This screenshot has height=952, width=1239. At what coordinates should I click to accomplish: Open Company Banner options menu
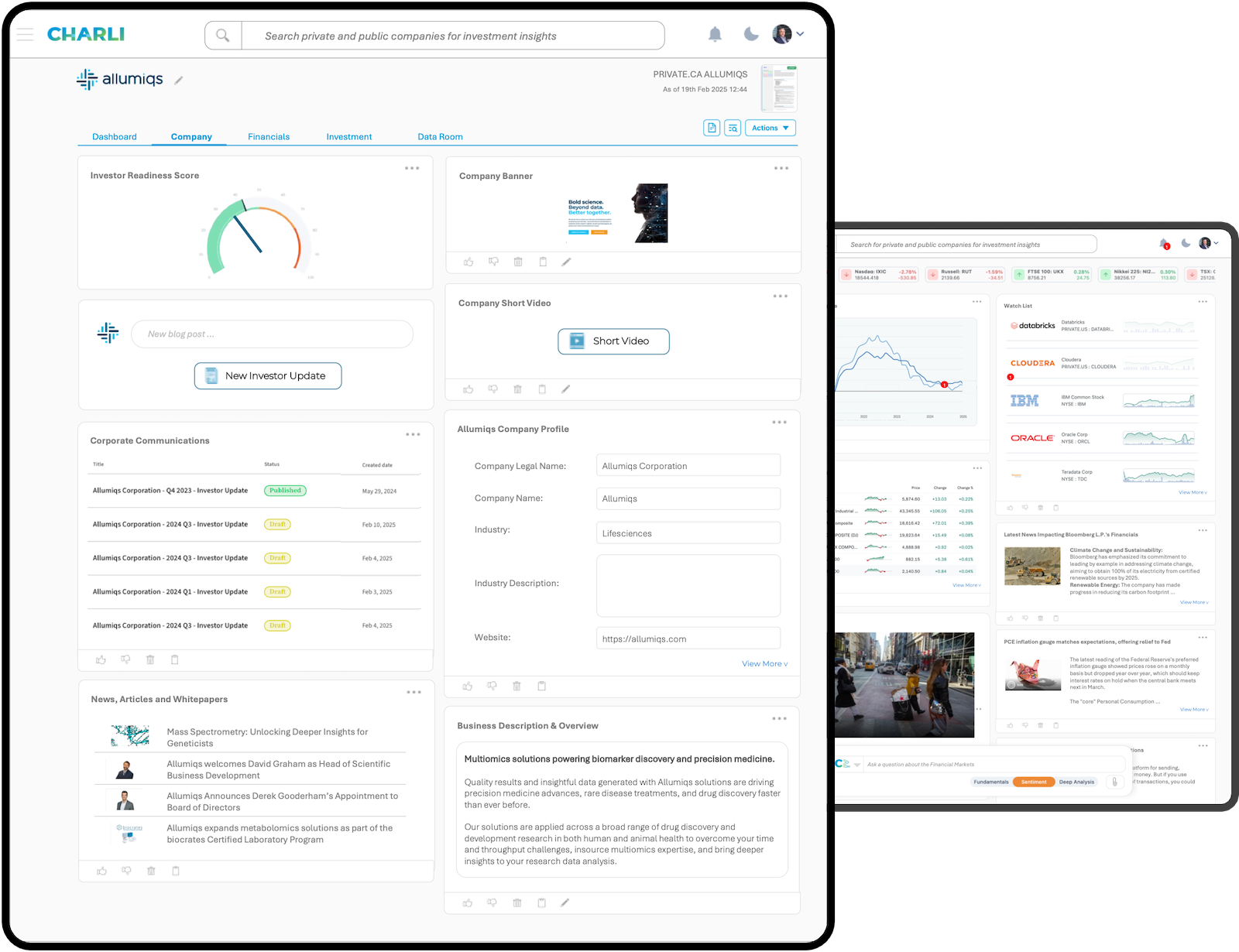coord(781,168)
